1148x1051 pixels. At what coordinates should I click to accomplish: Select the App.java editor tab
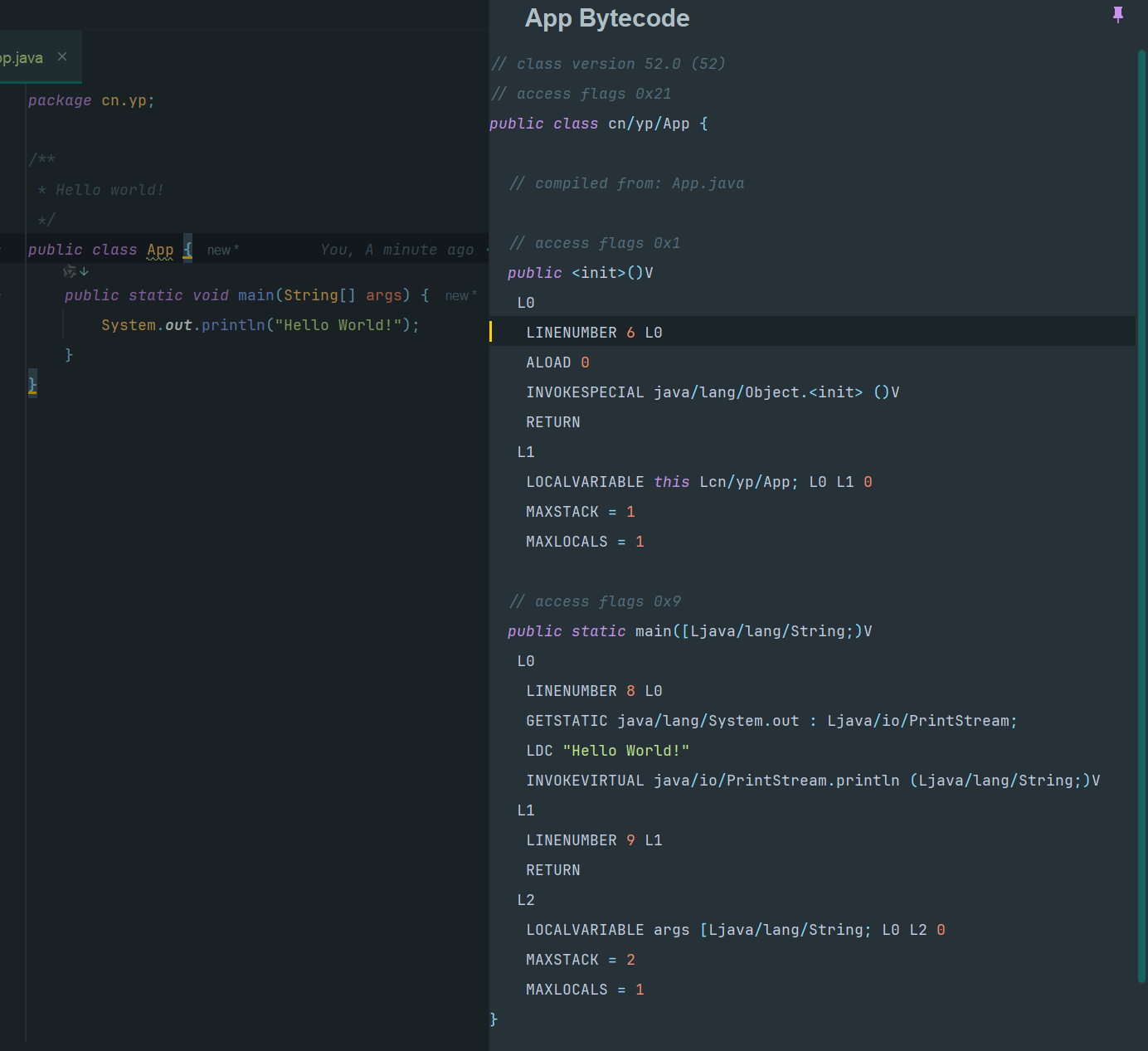(39, 57)
